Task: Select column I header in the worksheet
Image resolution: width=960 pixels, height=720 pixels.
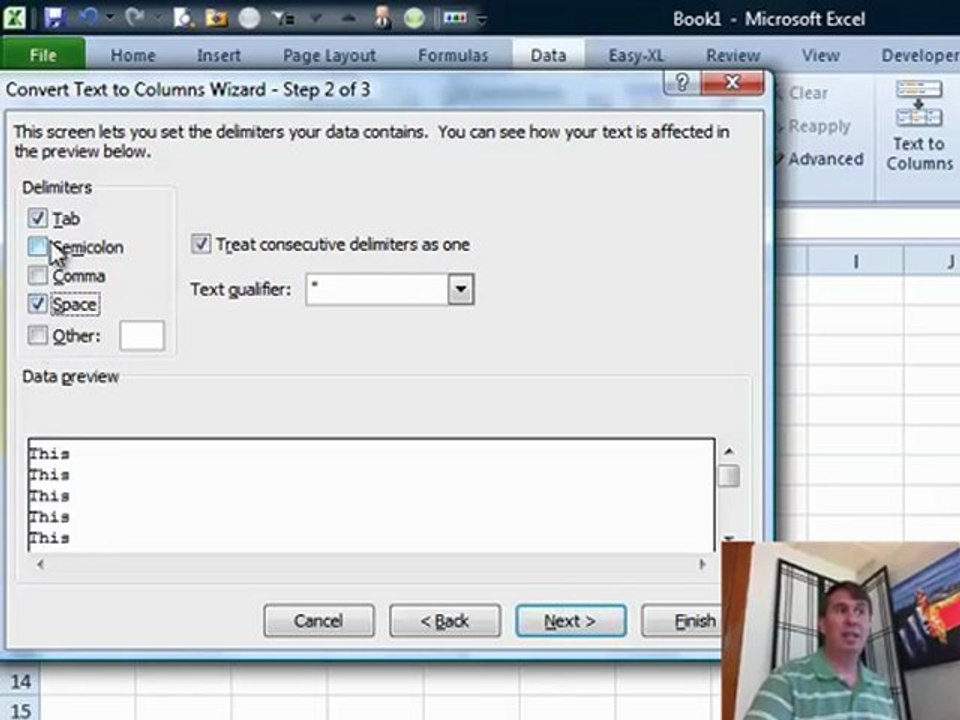Action: point(856,262)
